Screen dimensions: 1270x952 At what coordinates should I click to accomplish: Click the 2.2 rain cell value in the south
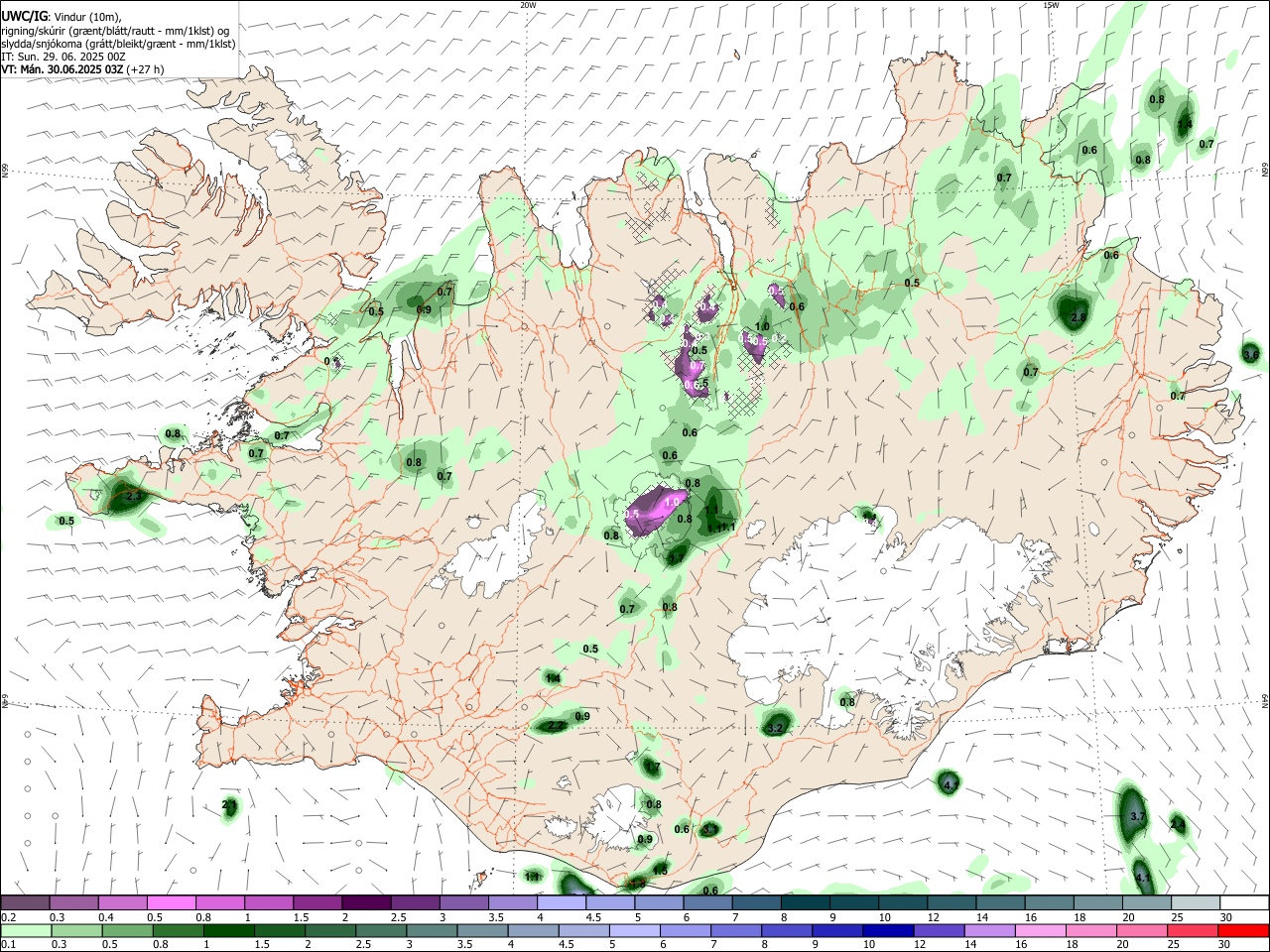[x=556, y=726]
